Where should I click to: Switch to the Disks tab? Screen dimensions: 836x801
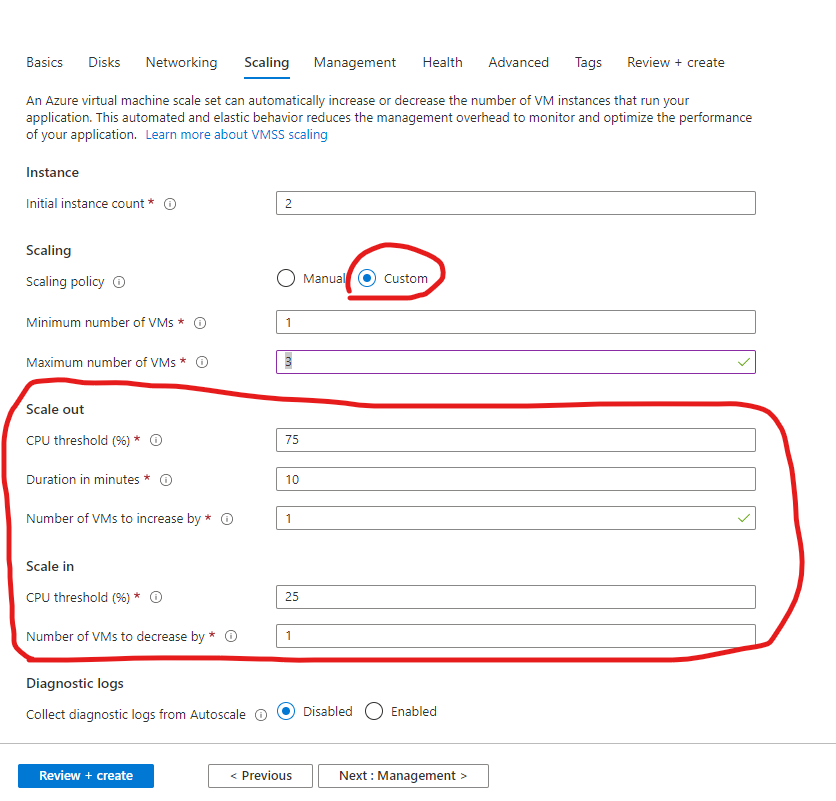click(x=104, y=62)
